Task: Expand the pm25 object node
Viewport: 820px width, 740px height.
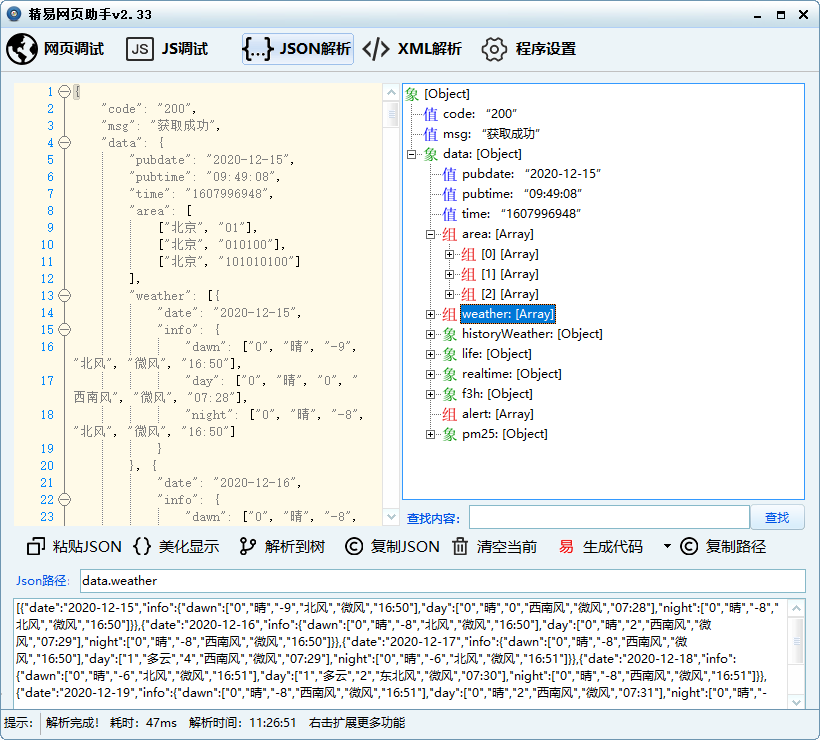Action: pyautogui.click(x=431, y=434)
